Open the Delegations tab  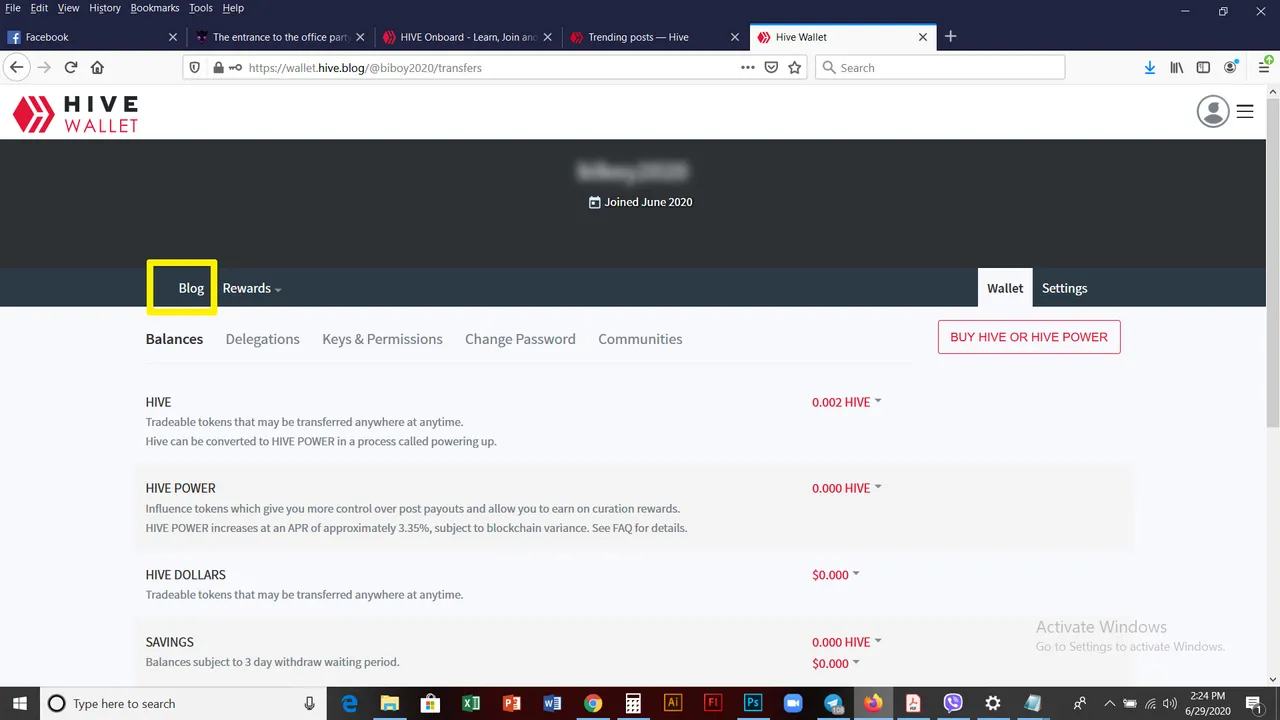click(262, 339)
